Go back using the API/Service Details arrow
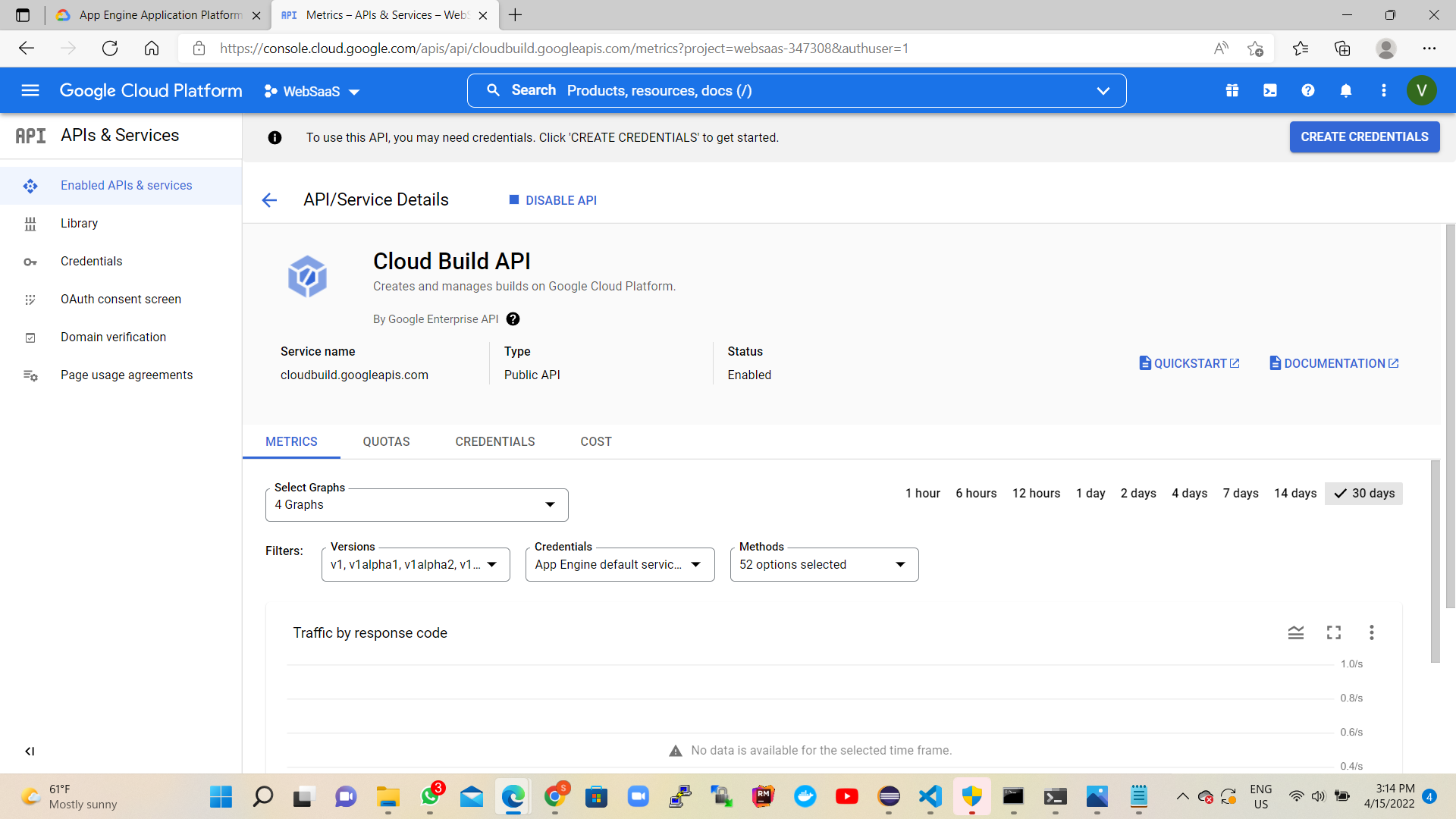1456x819 pixels. click(269, 200)
